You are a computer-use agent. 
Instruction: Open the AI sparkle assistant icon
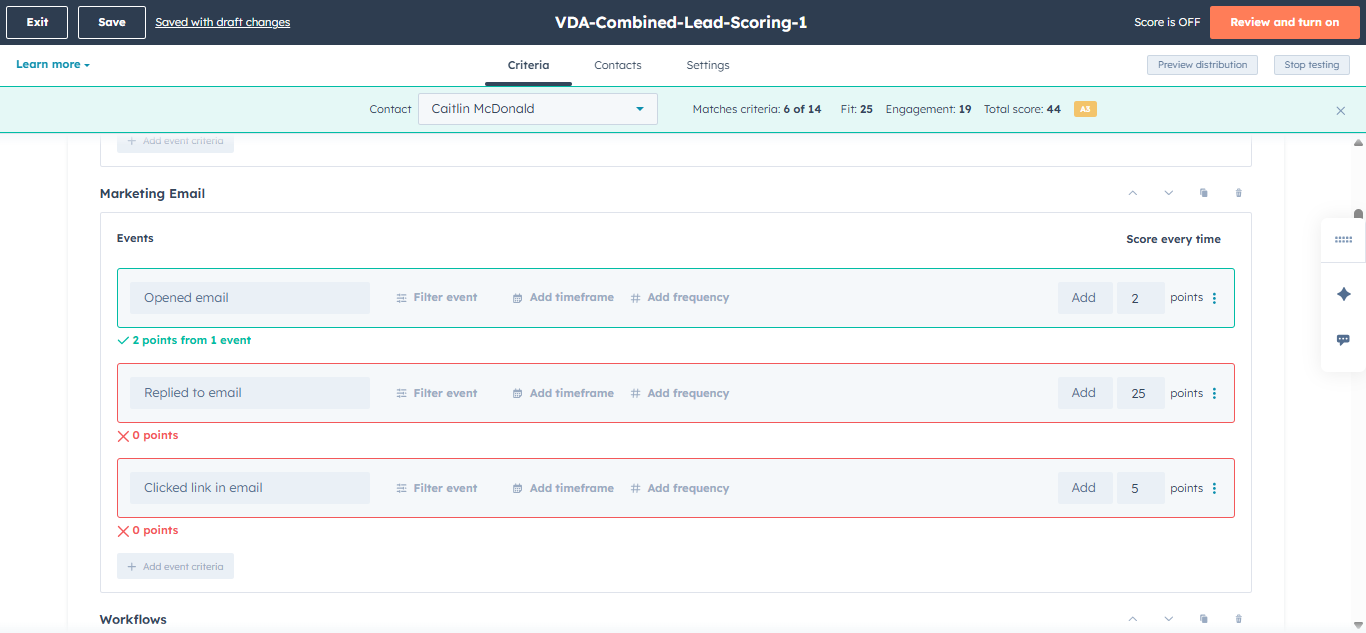1343,294
